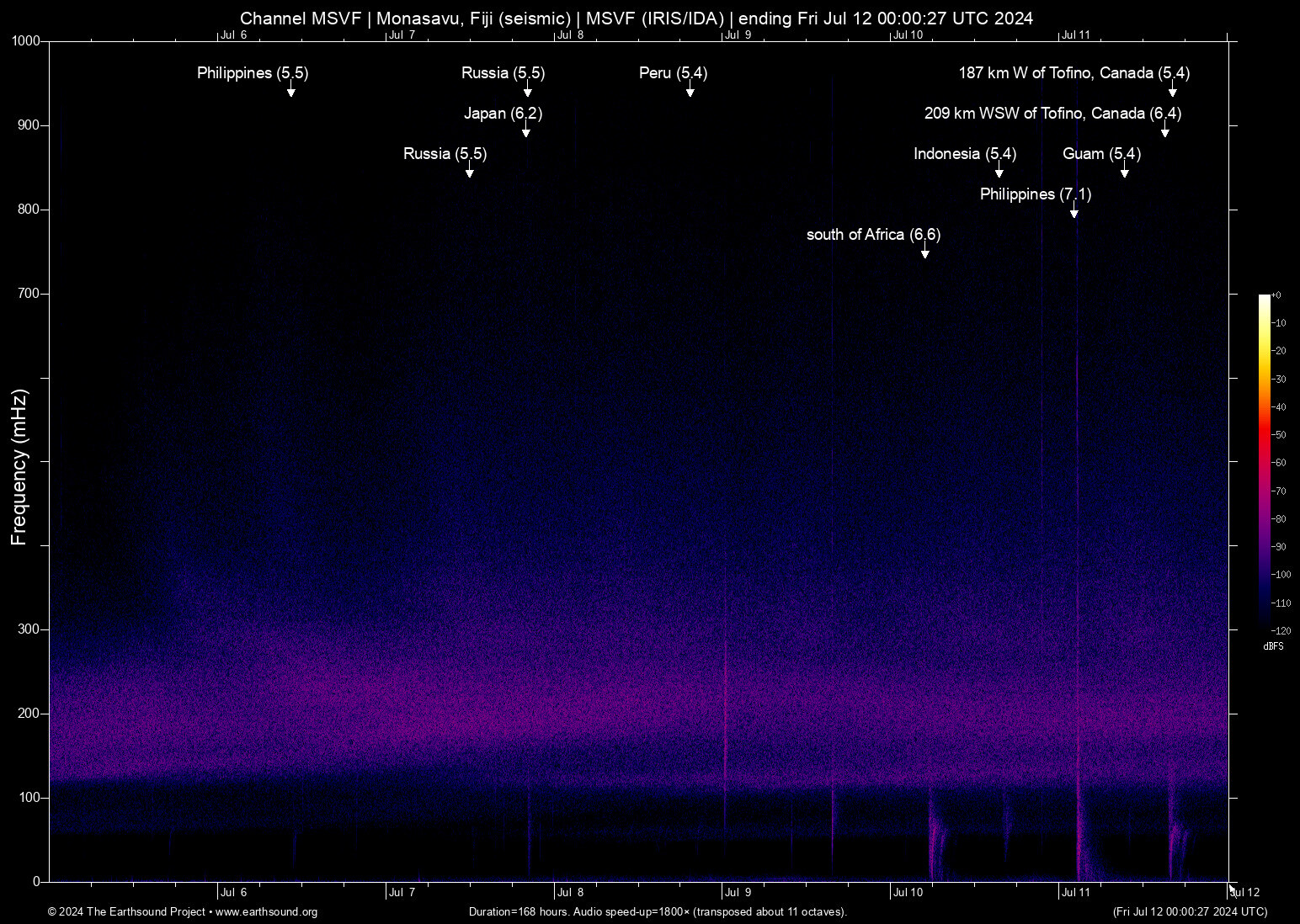1300x924 pixels.
Task: Click the Jul 9 tick on bottom axis
Action: pos(738,892)
